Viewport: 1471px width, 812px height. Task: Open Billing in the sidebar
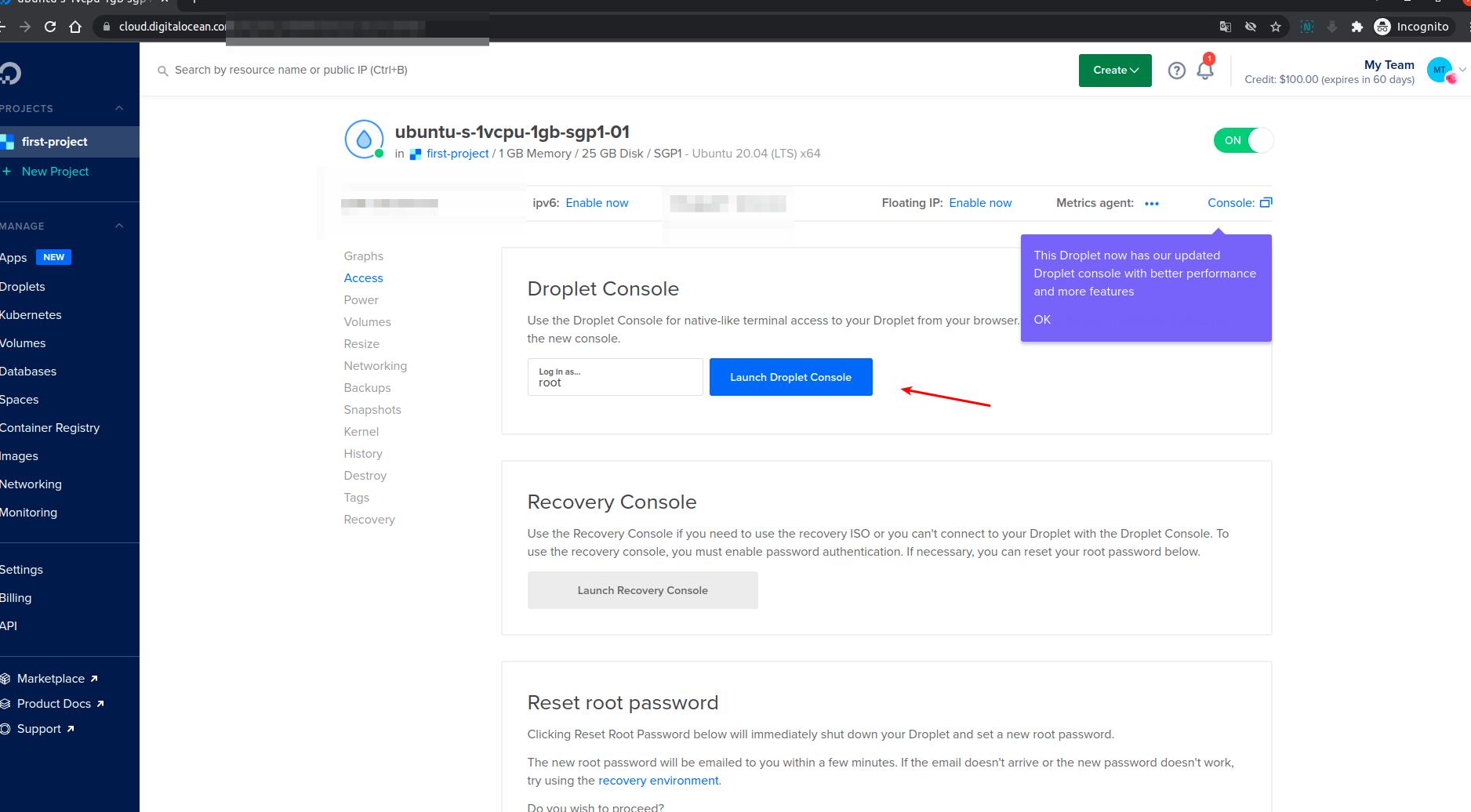tap(16, 598)
